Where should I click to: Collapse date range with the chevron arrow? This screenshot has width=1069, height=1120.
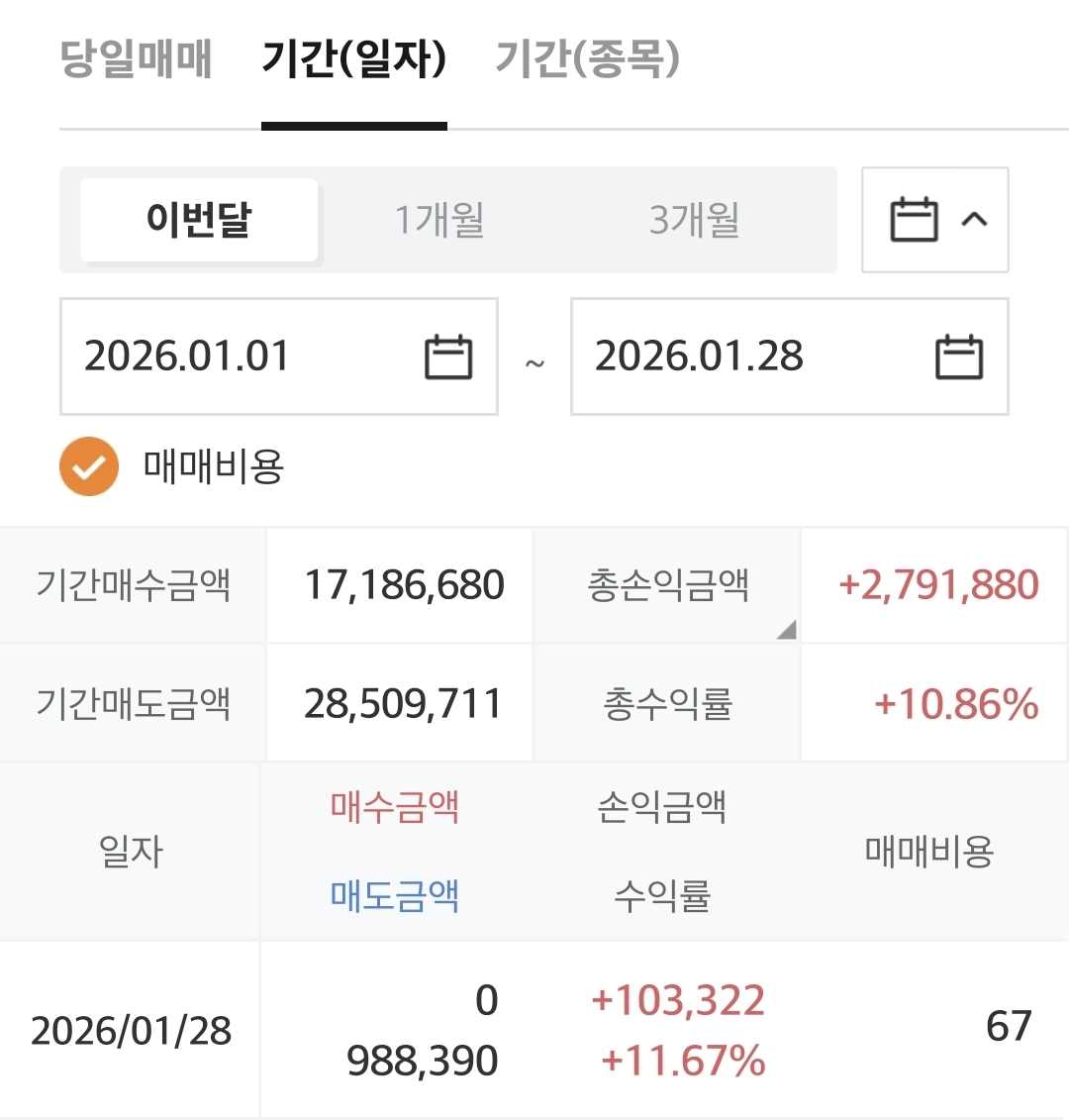click(975, 219)
